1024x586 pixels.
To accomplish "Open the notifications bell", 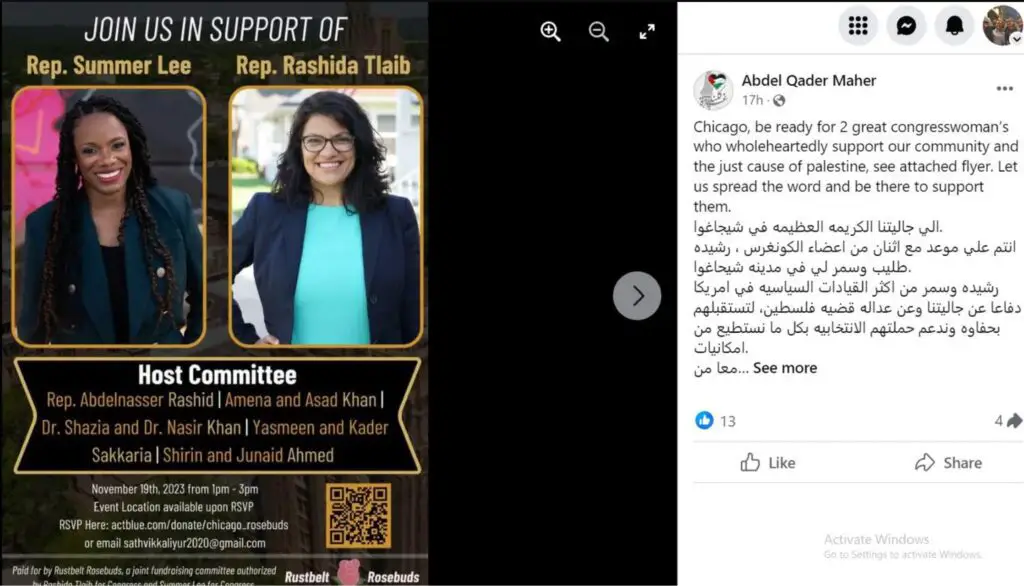I will click(954, 26).
